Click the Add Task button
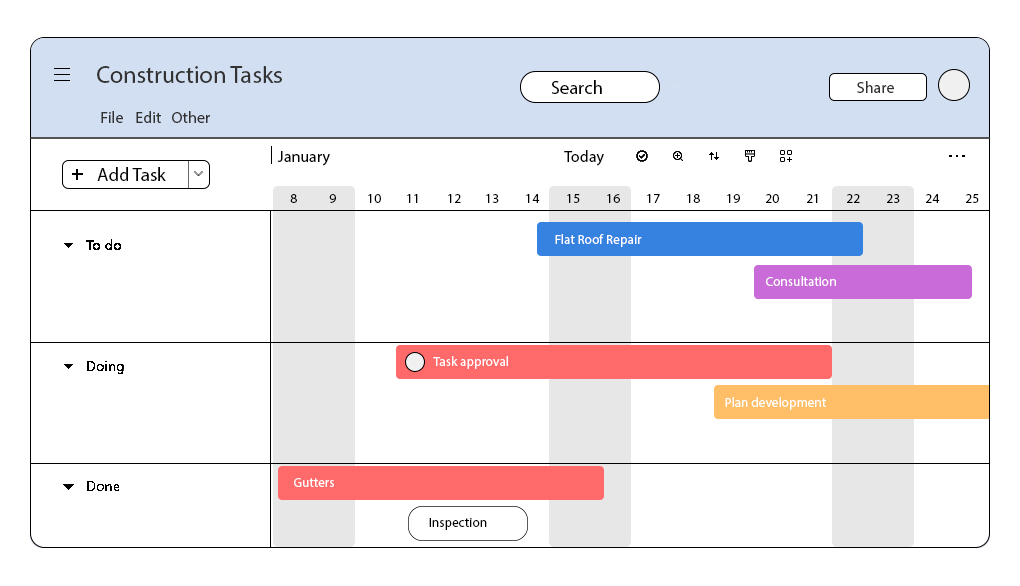Screen dimensions: 1020x586 point(126,174)
